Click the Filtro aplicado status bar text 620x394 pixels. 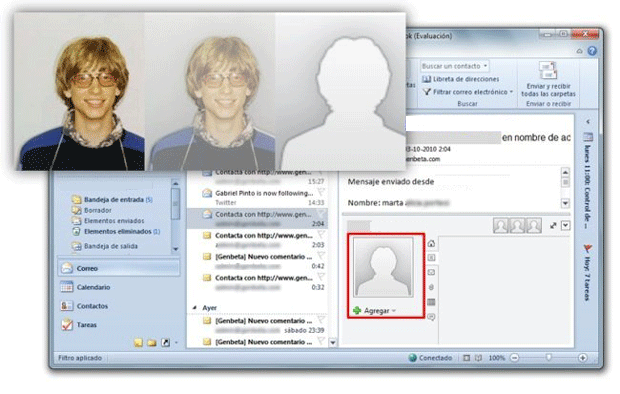click(x=80, y=358)
